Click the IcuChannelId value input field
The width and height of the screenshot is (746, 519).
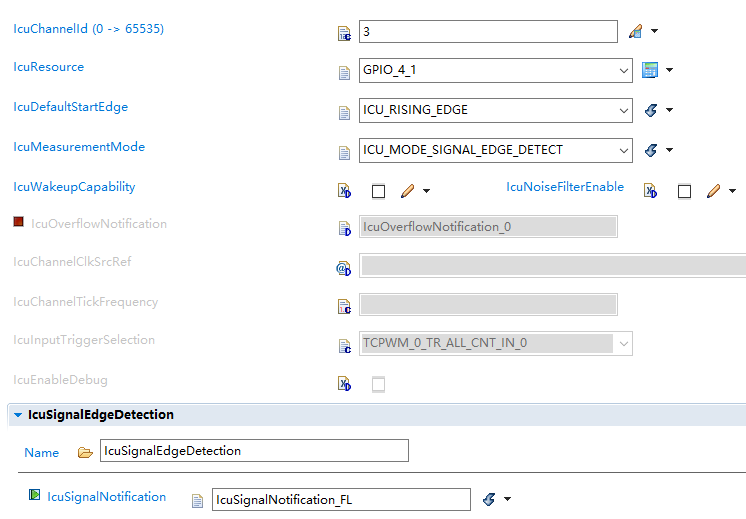point(488,31)
